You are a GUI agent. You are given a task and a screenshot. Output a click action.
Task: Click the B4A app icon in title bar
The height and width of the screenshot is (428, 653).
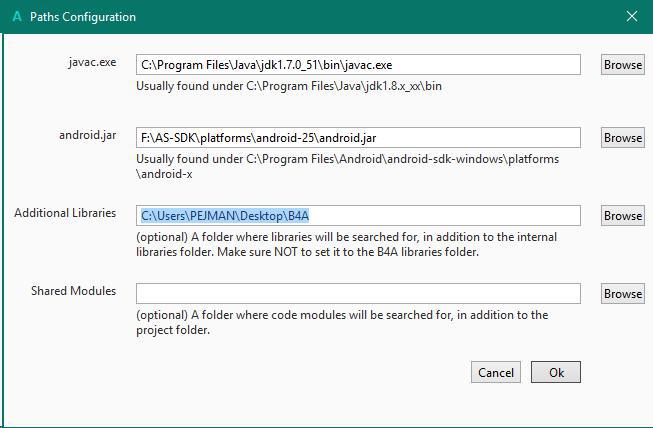coord(16,17)
